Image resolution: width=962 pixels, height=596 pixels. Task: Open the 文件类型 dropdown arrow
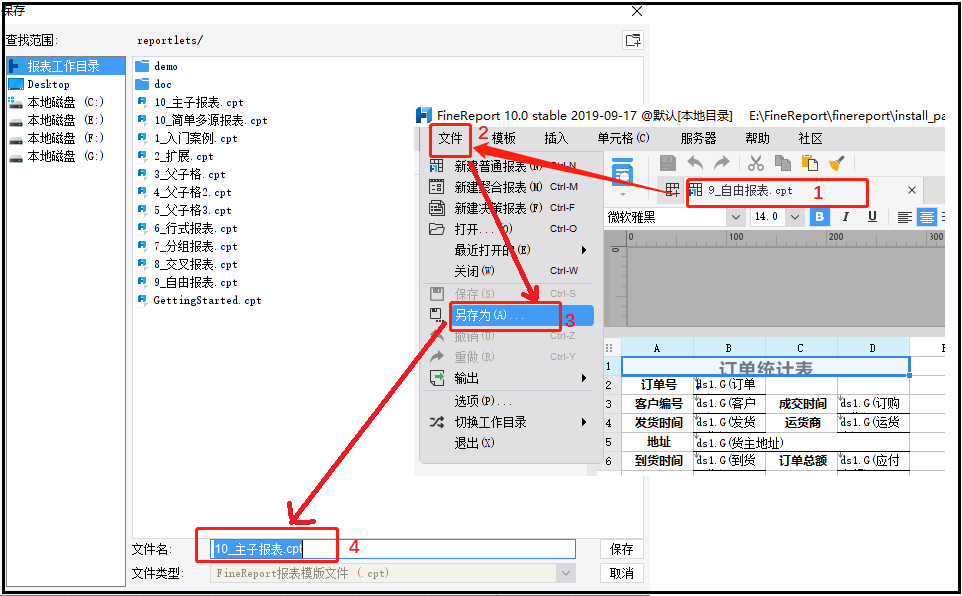(566, 573)
